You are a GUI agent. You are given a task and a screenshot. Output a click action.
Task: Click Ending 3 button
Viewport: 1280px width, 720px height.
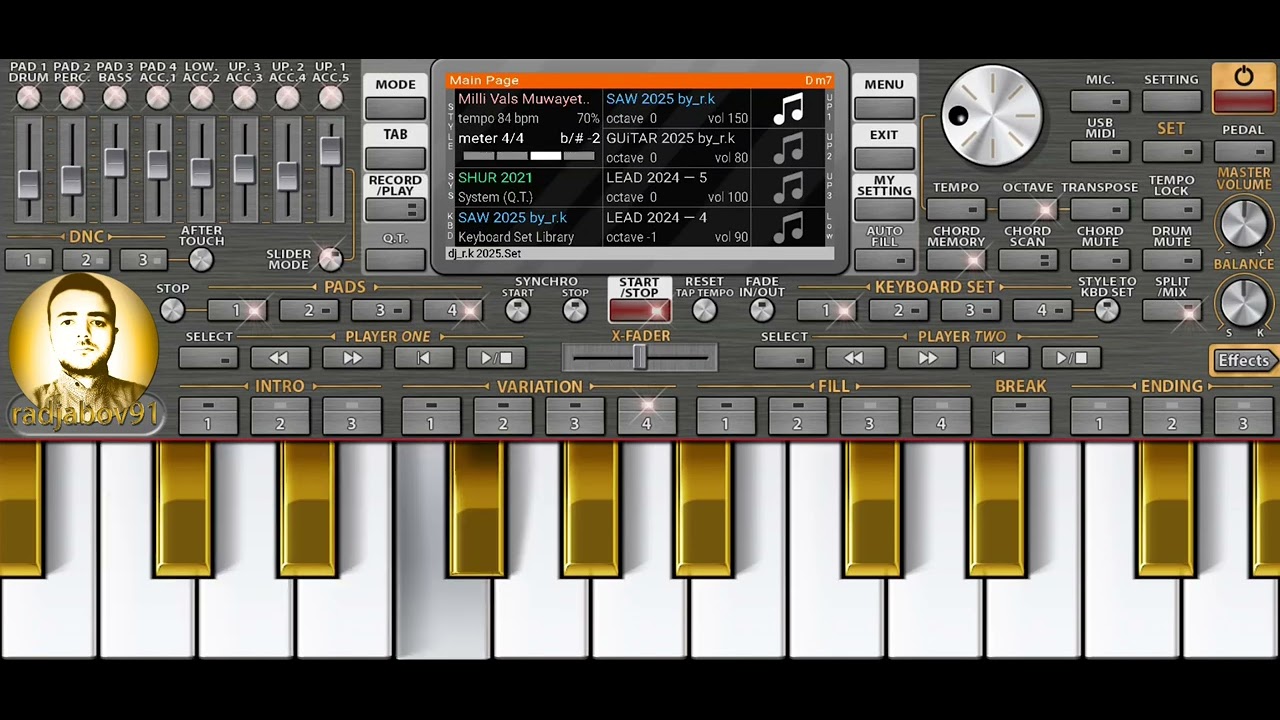(x=1243, y=416)
